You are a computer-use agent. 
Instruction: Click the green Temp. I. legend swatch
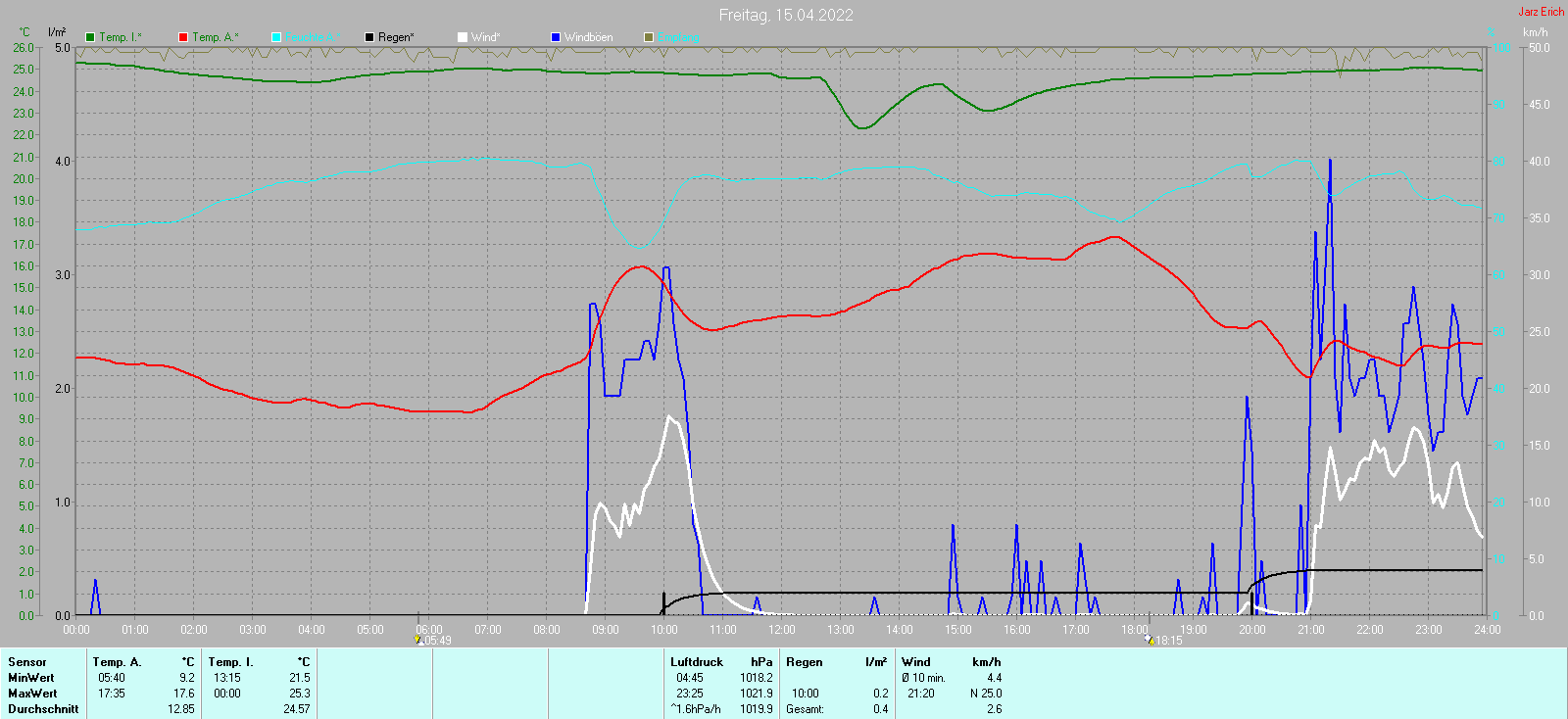[x=90, y=37]
